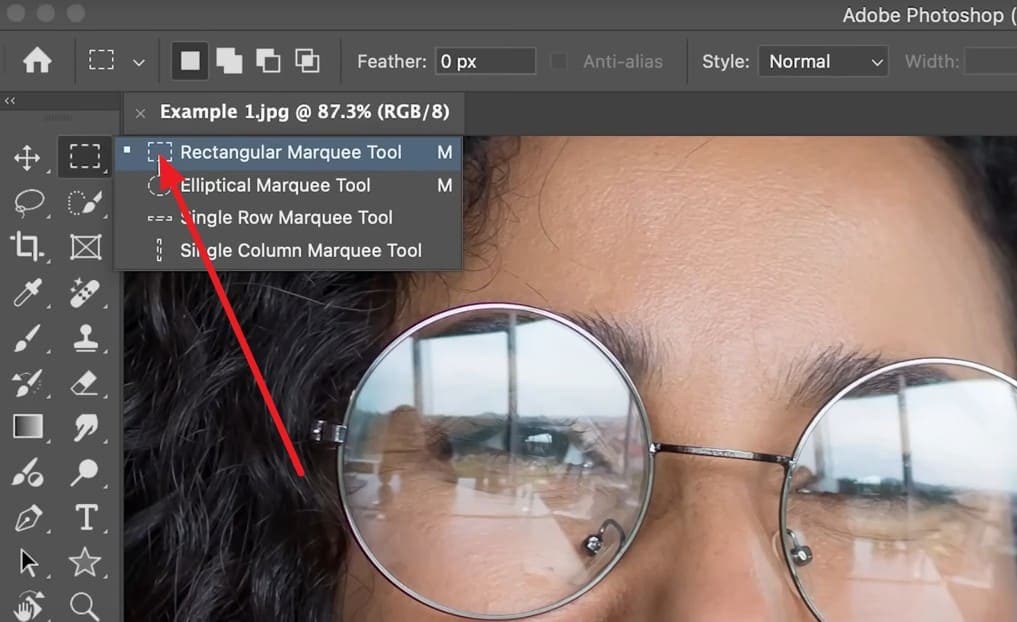
Task: Select the Eyedropper tool
Action: pyautogui.click(x=27, y=292)
